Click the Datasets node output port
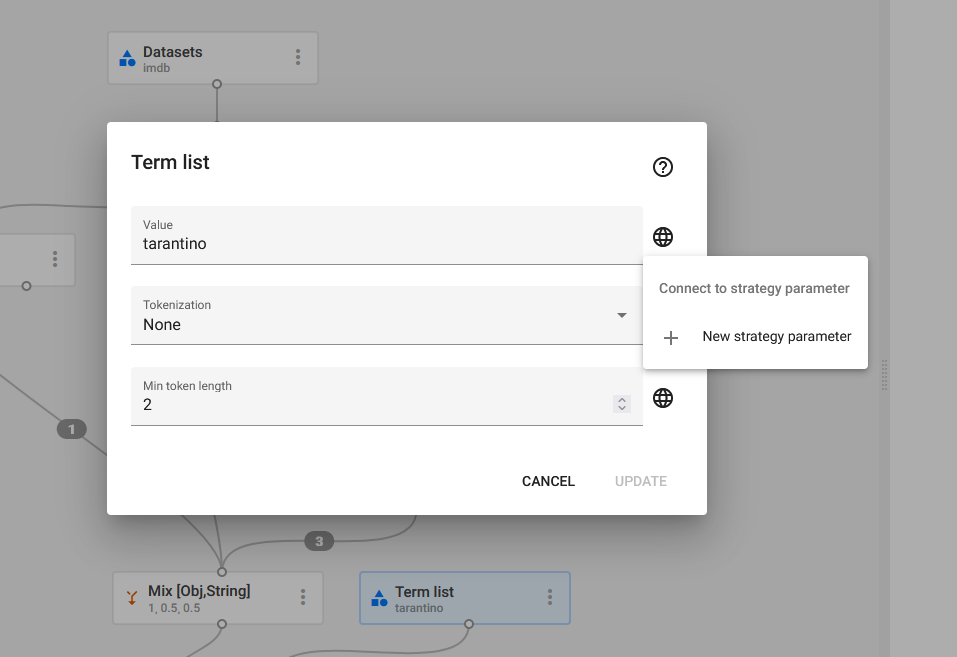The width and height of the screenshot is (957, 657). pos(217,84)
